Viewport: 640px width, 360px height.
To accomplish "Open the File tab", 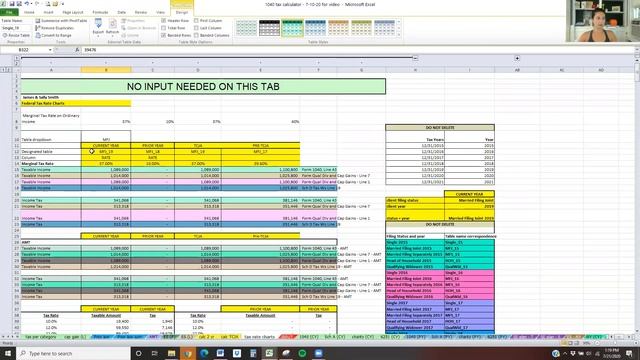I will pyautogui.click(x=9, y=12).
